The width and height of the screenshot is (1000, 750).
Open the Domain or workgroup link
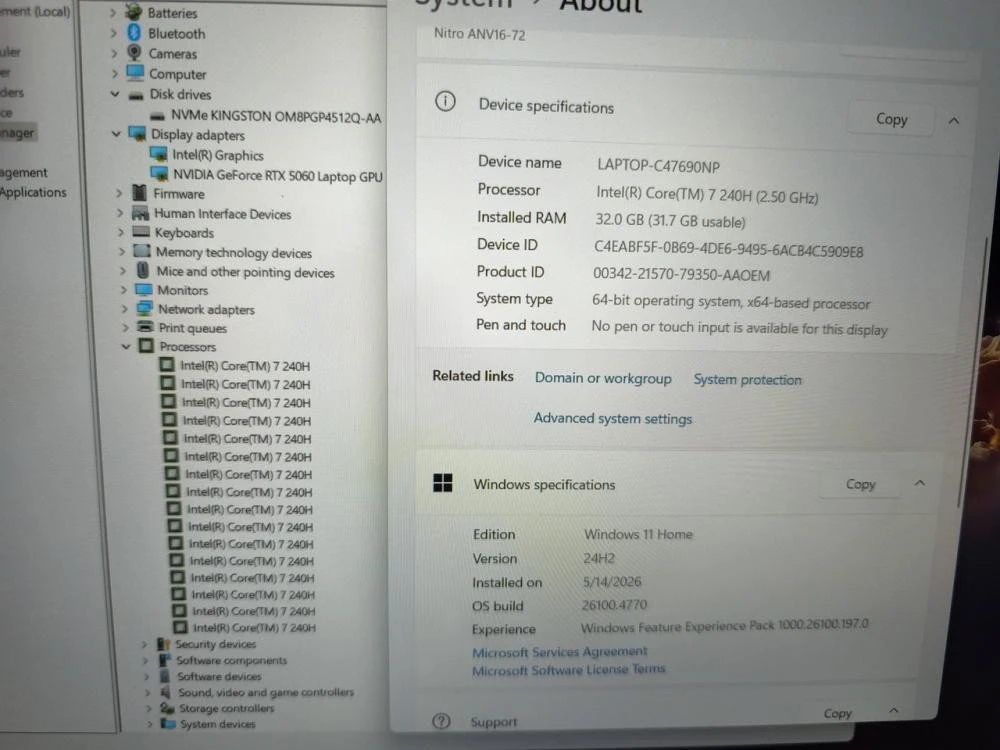pos(603,378)
